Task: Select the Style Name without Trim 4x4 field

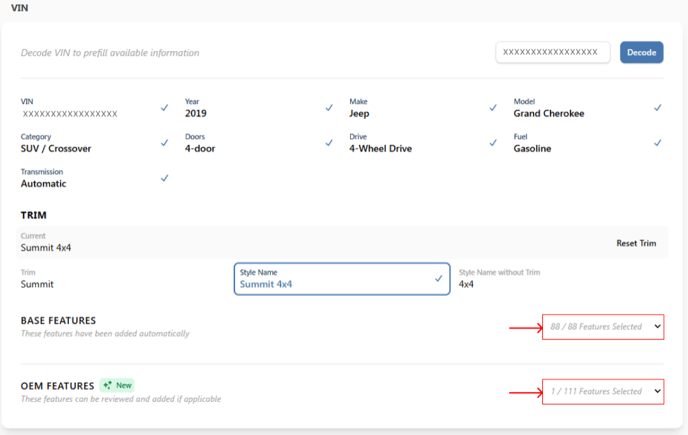Action: 561,279
